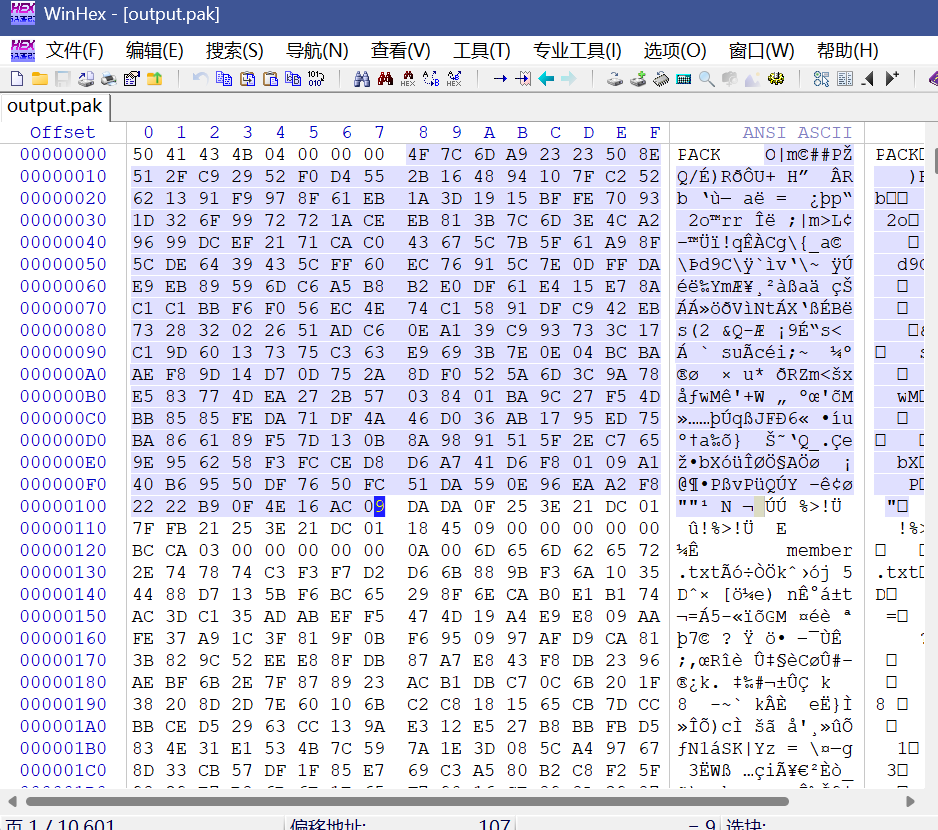This screenshot has height=830, width=938.
Task: Click the Find Hex Values icon
Action: pyautogui.click(x=408, y=79)
